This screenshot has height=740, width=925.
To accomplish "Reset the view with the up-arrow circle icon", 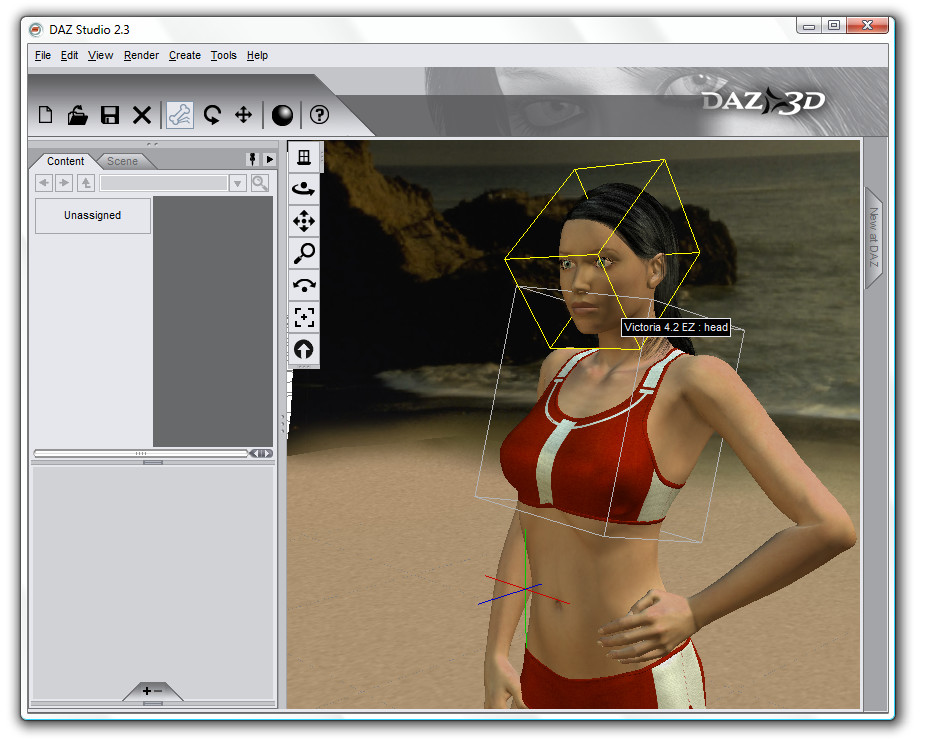I will (x=304, y=349).
